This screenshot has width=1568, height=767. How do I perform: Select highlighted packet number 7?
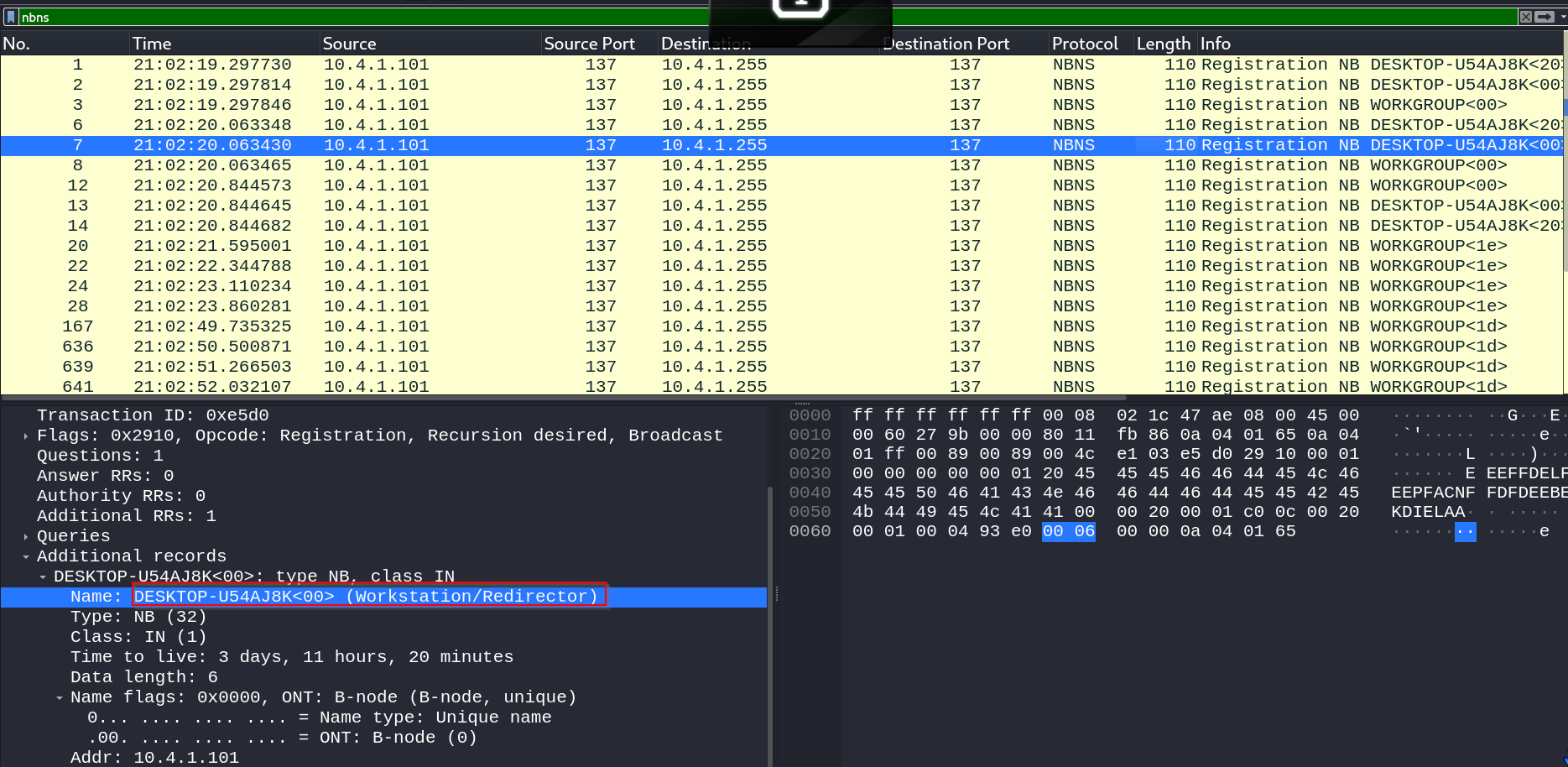[780, 145]
